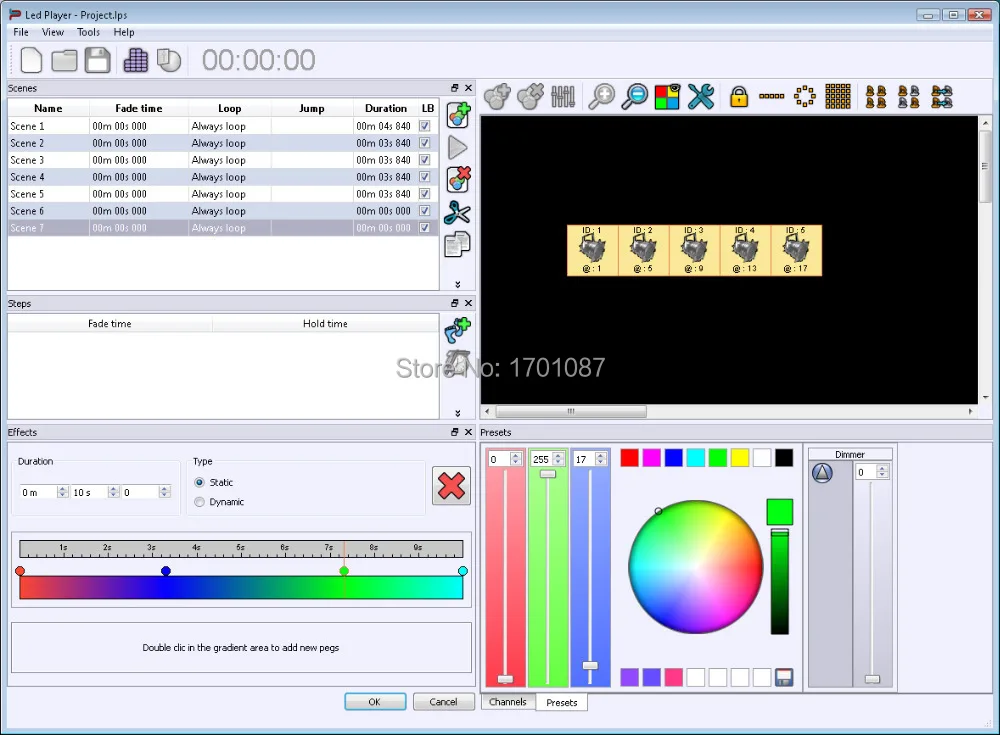Click the remove fixture icon

coord(531,96)
